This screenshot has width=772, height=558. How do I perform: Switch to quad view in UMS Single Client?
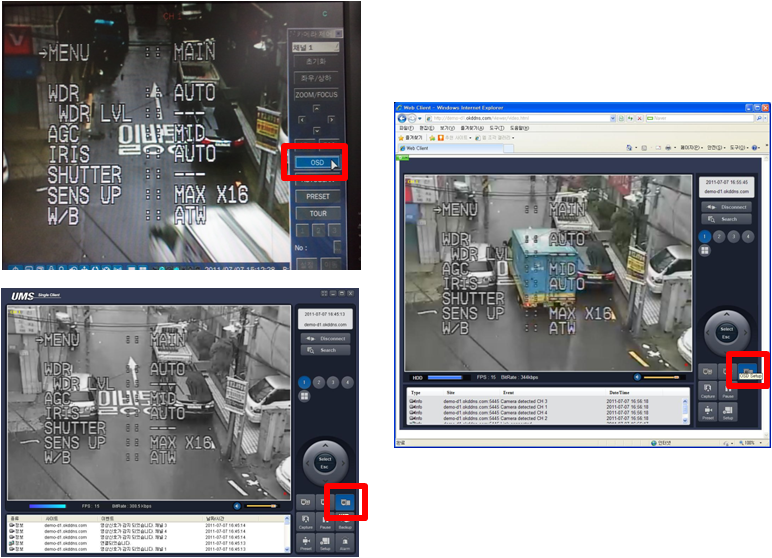pos(304,396)
